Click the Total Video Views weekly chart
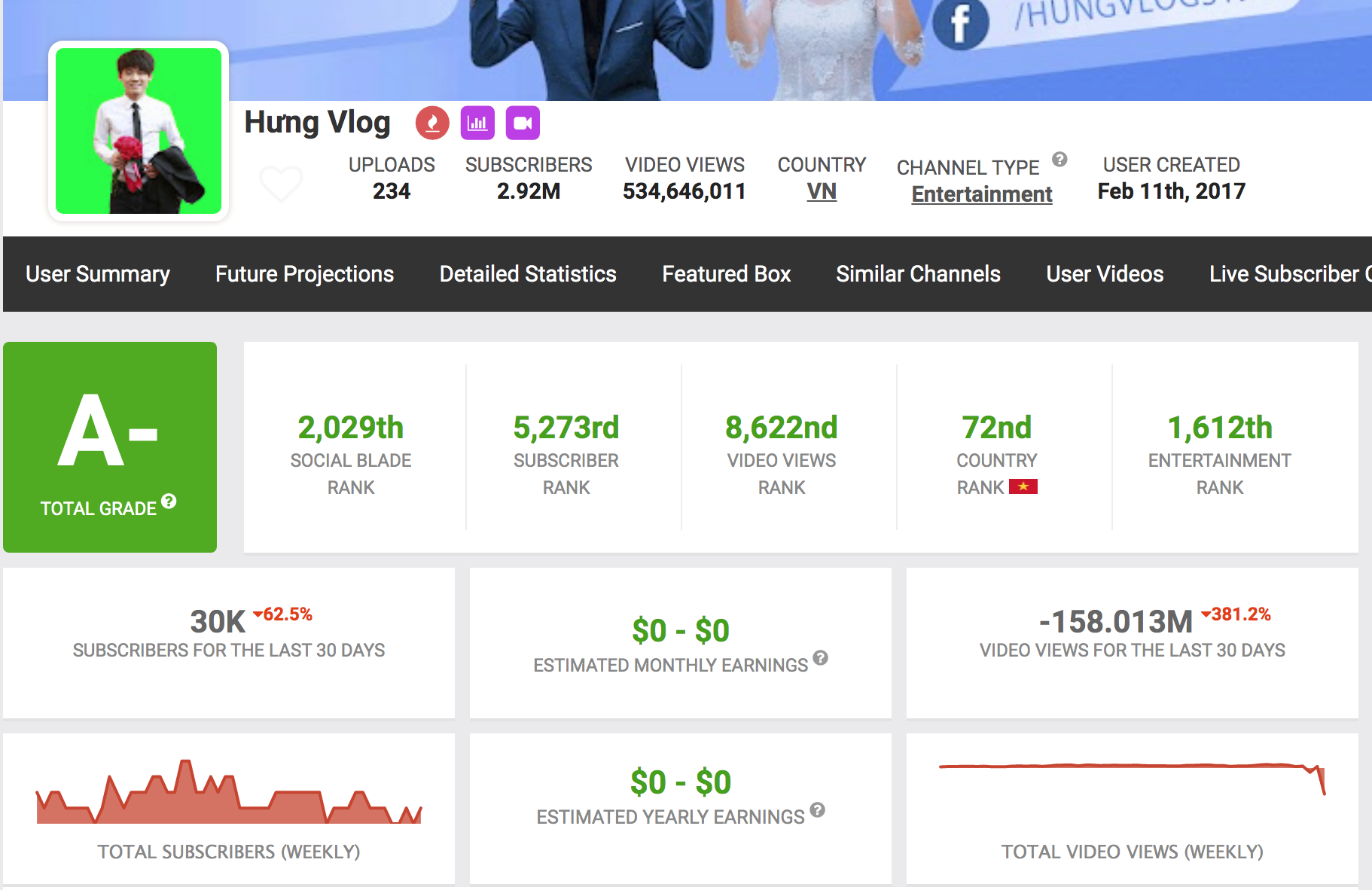 [x=1133, y=779]
